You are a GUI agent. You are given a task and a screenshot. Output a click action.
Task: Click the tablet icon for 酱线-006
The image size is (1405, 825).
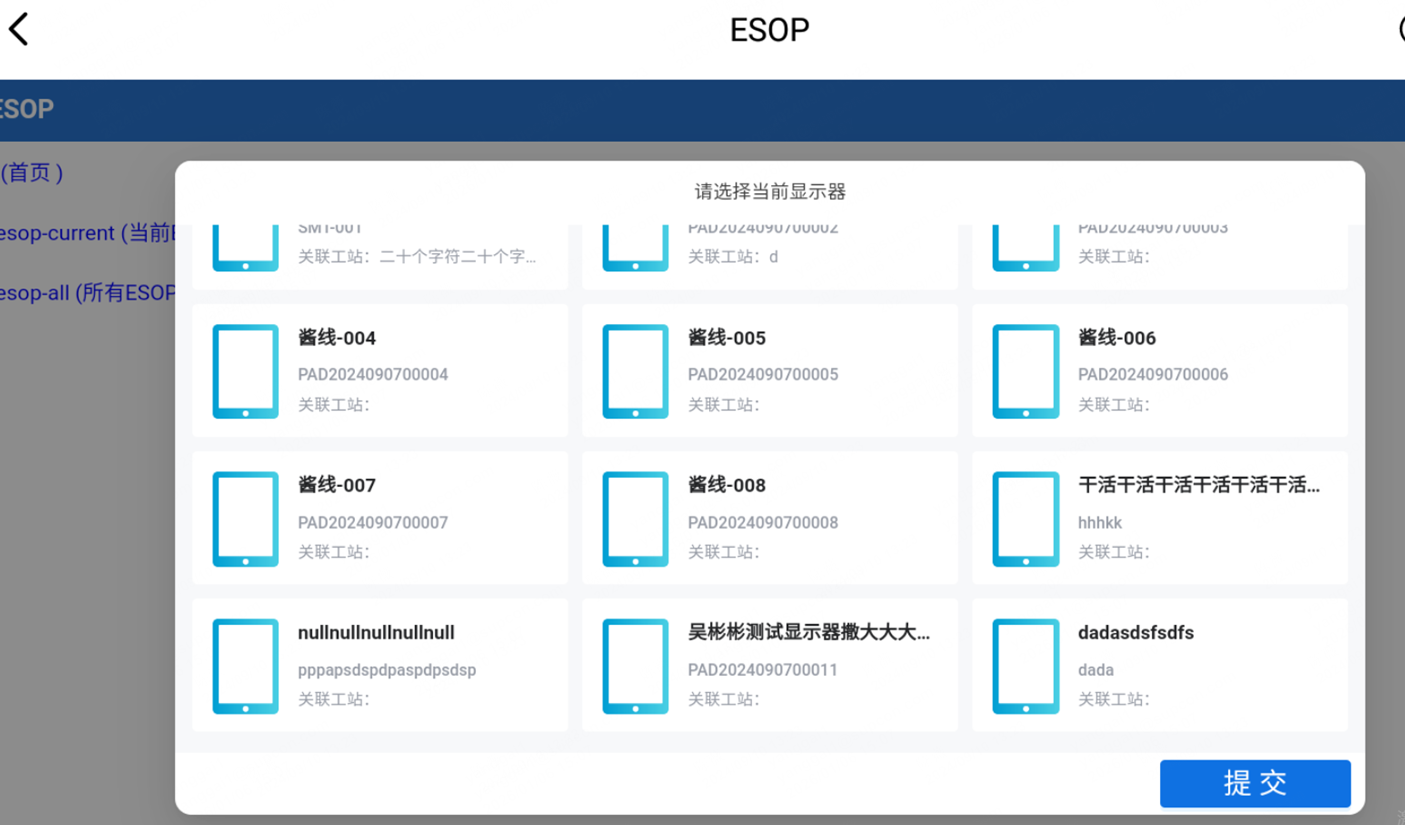[x=1025, y=371]
